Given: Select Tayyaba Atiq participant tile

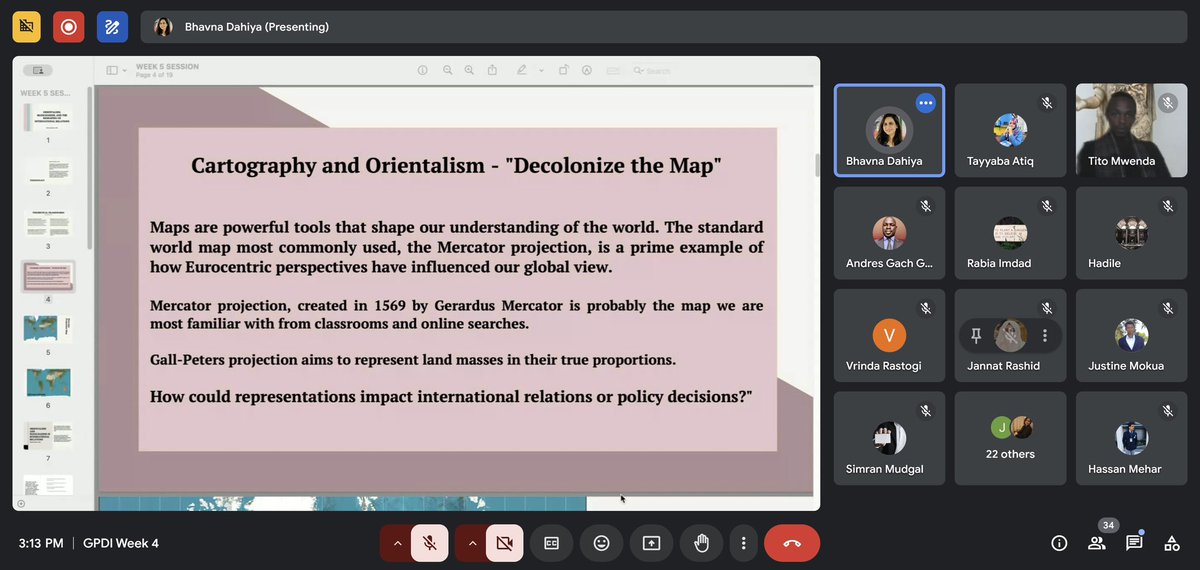Looking at the screenshot, I should pos(1010,130).
